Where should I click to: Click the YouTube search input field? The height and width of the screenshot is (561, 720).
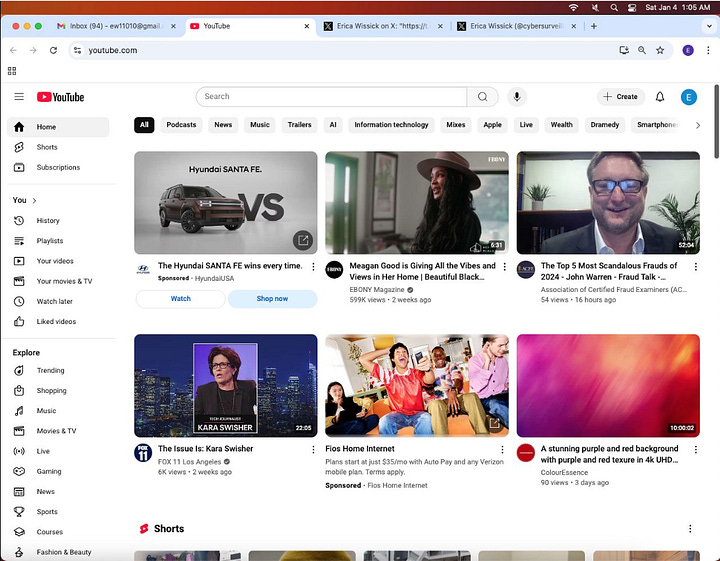[x=331, y=97]
